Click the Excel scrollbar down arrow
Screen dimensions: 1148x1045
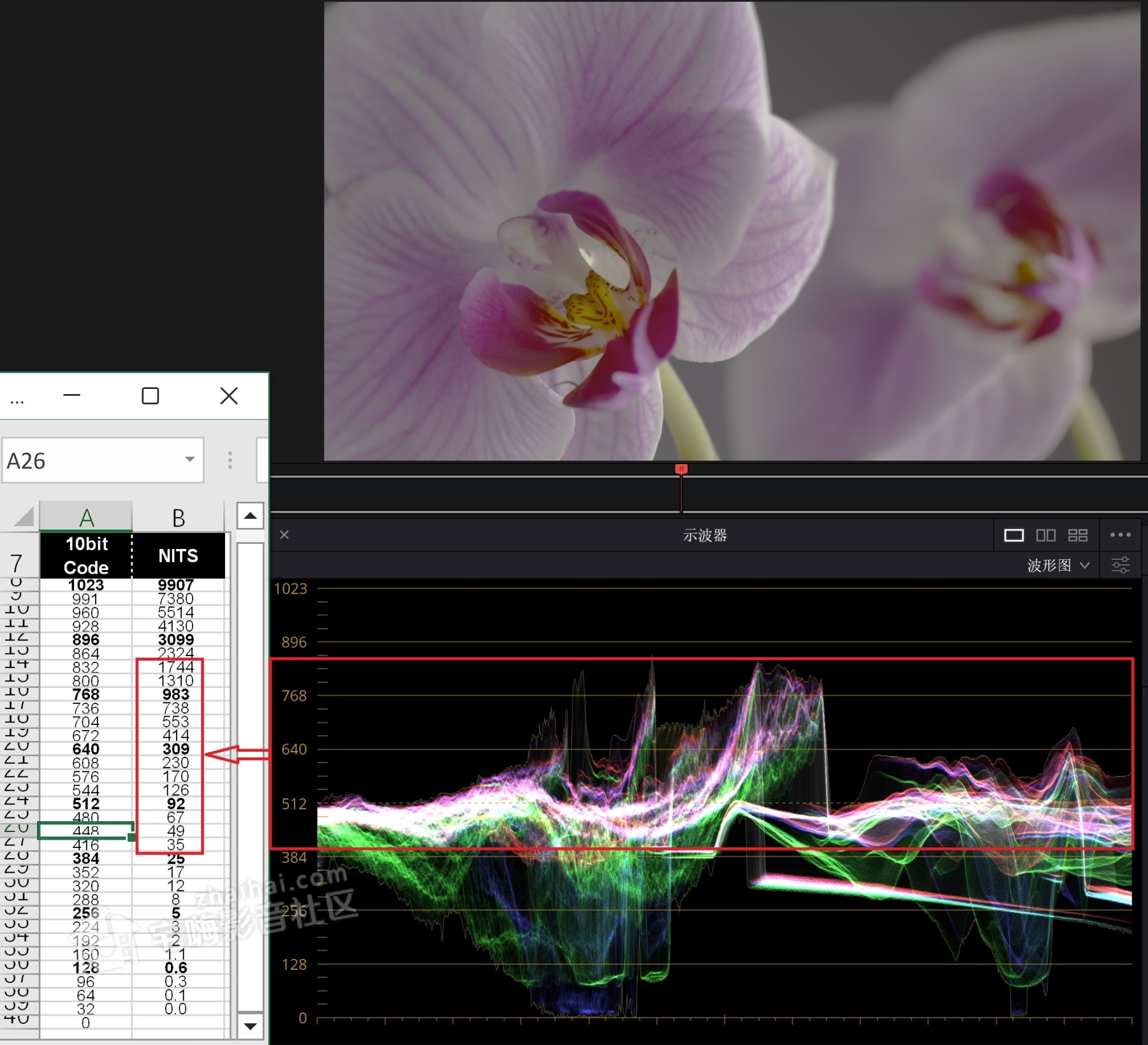[251, 1026]
